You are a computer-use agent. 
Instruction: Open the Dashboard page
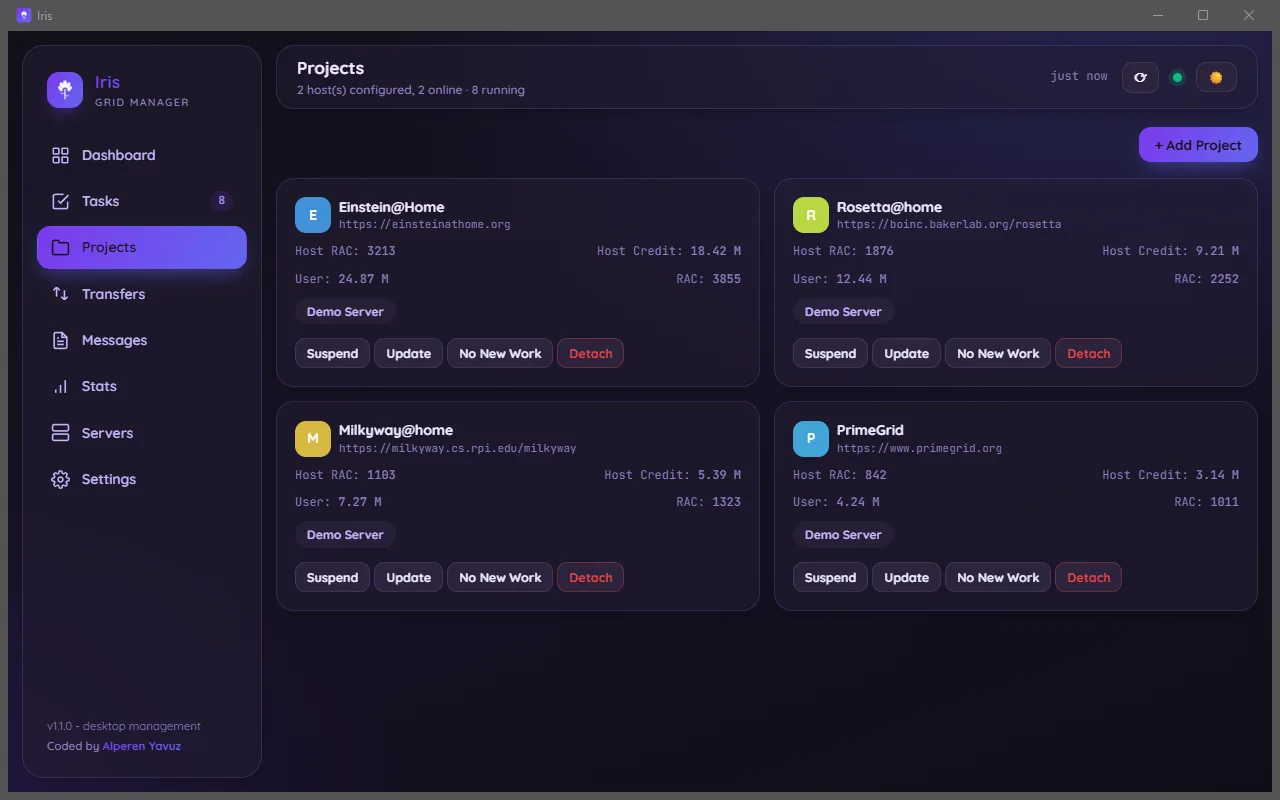click(x=142, y=155)
